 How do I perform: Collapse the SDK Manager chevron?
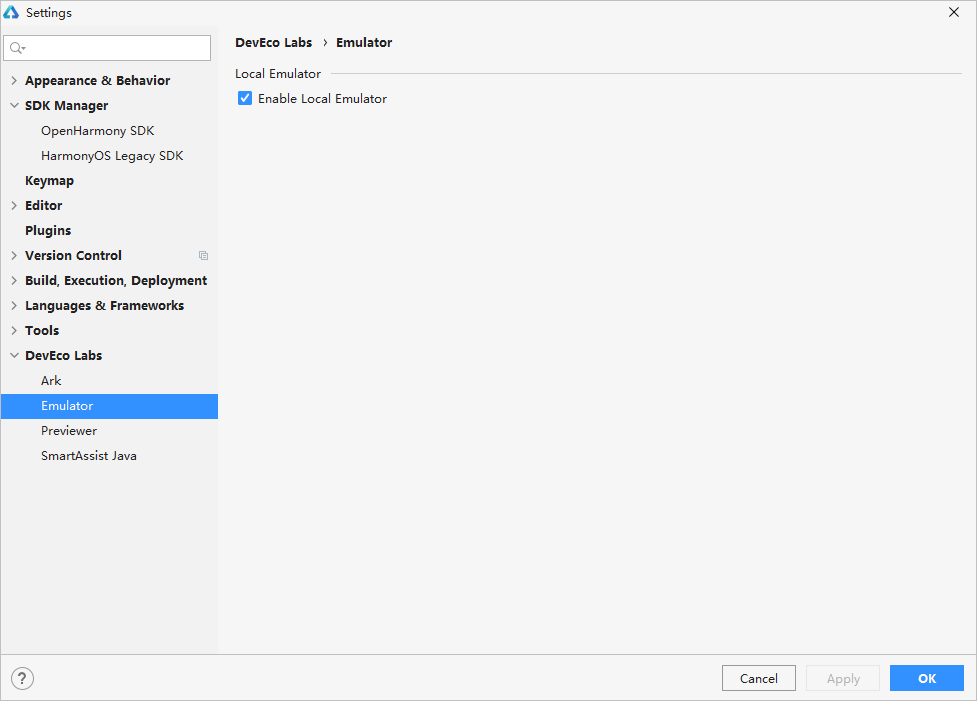coord(14,105)
